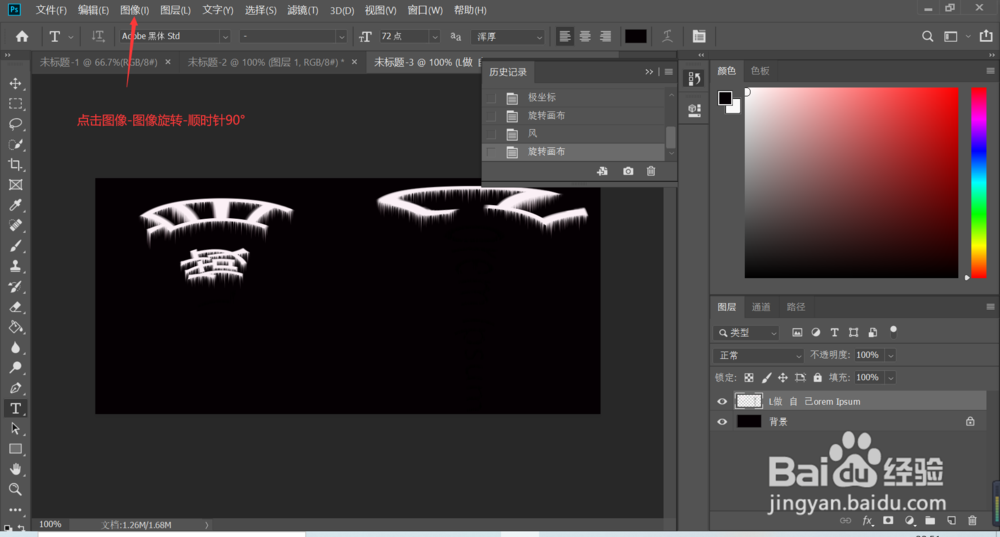The width and height of the screenshot is (1000, 537).
Task: Select the Spot Healing Brush tool
Action: (x=15, y=226)
